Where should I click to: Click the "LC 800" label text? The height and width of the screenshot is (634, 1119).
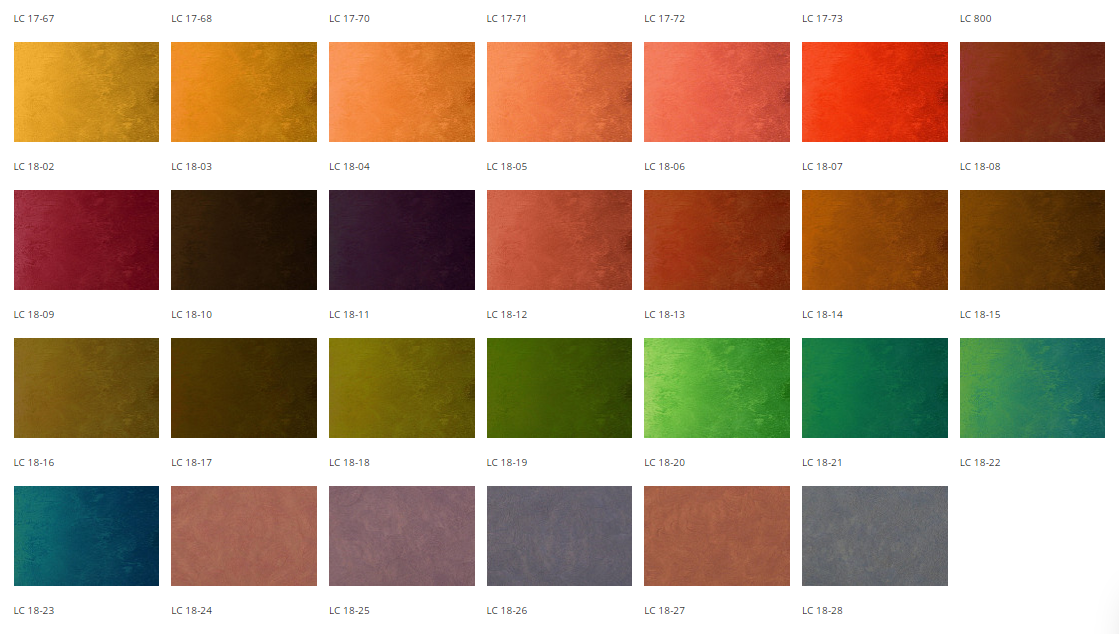click(976, 19)
